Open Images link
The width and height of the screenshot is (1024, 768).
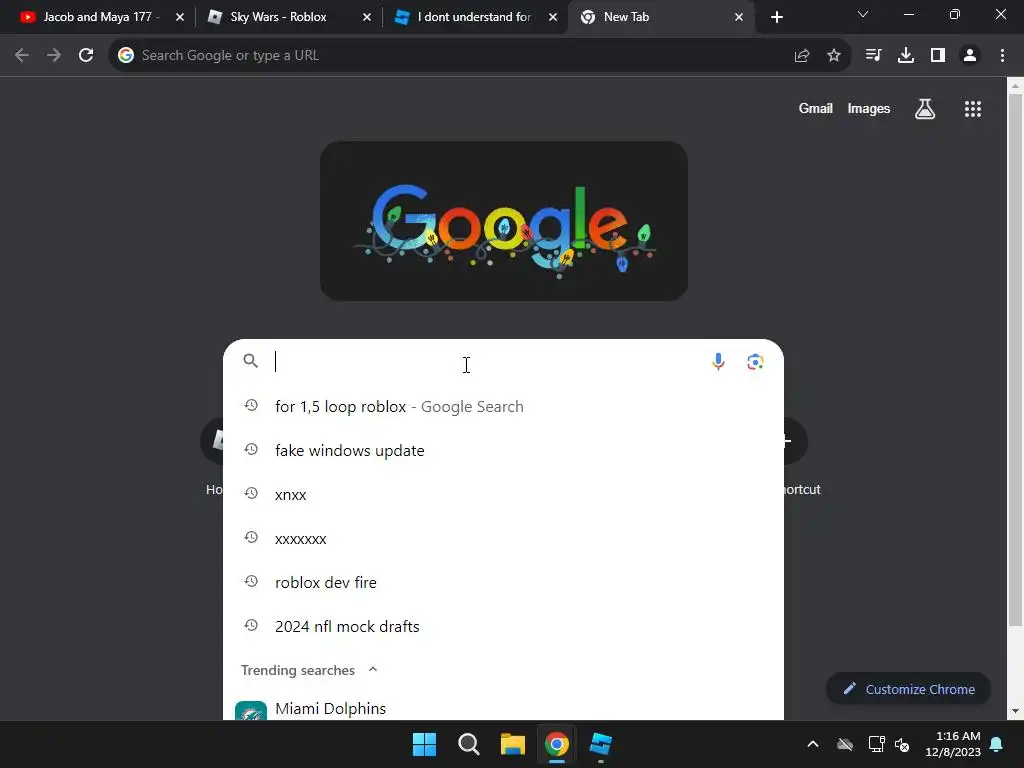click(869, 108)
